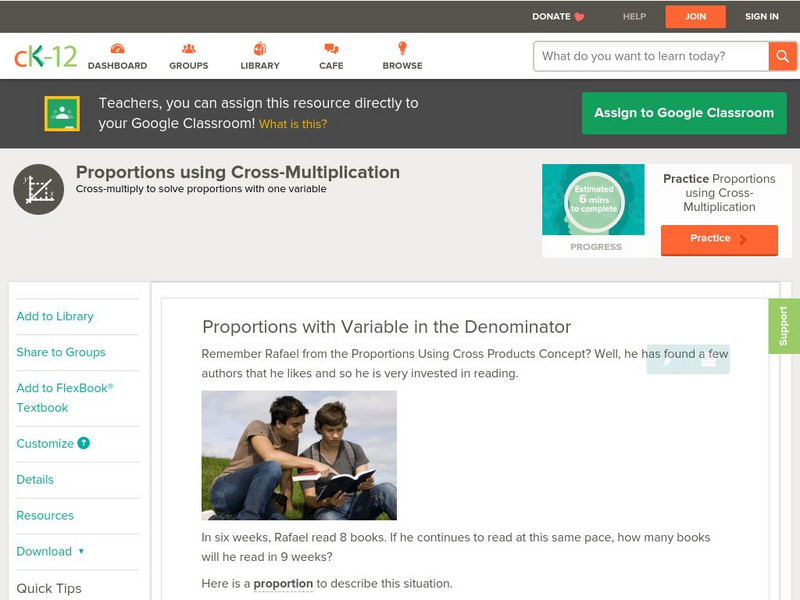Click the JOIN button

coord(695,17)
